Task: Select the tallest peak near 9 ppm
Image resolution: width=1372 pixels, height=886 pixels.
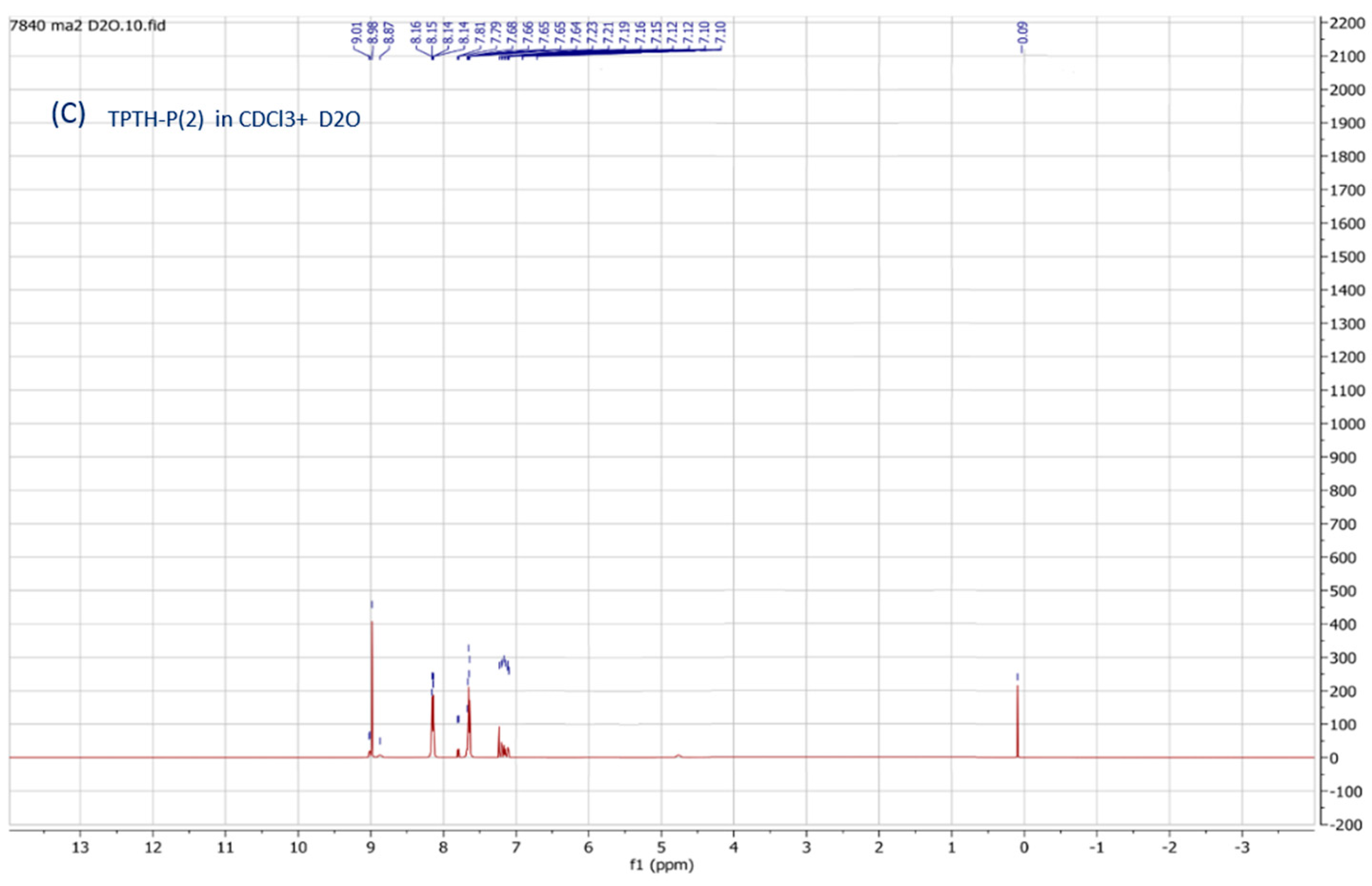Action: pyautogui.click(x=372, y=689)
